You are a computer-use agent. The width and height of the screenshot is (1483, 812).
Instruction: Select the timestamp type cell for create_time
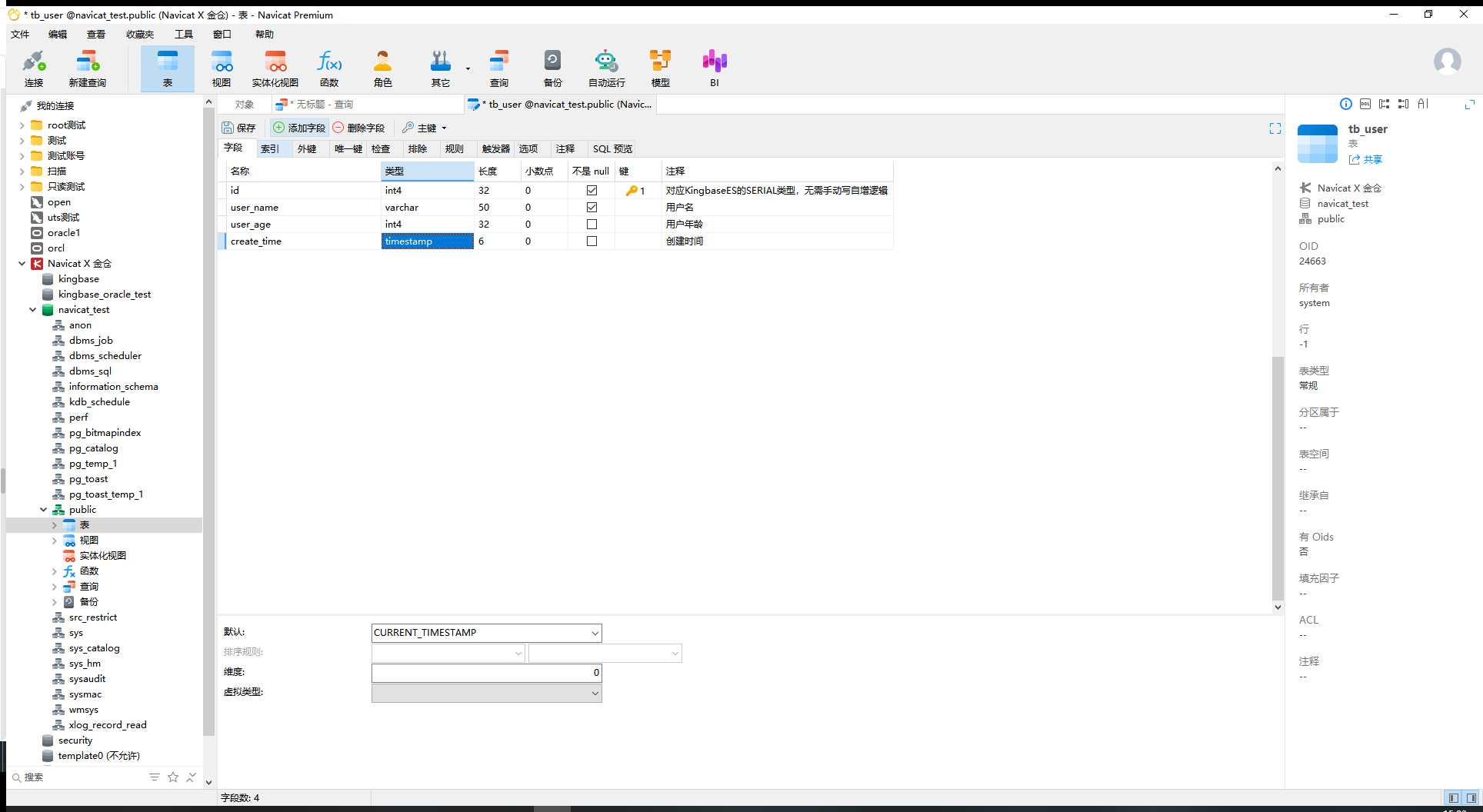pyautogui.click(x=427, y=241)
